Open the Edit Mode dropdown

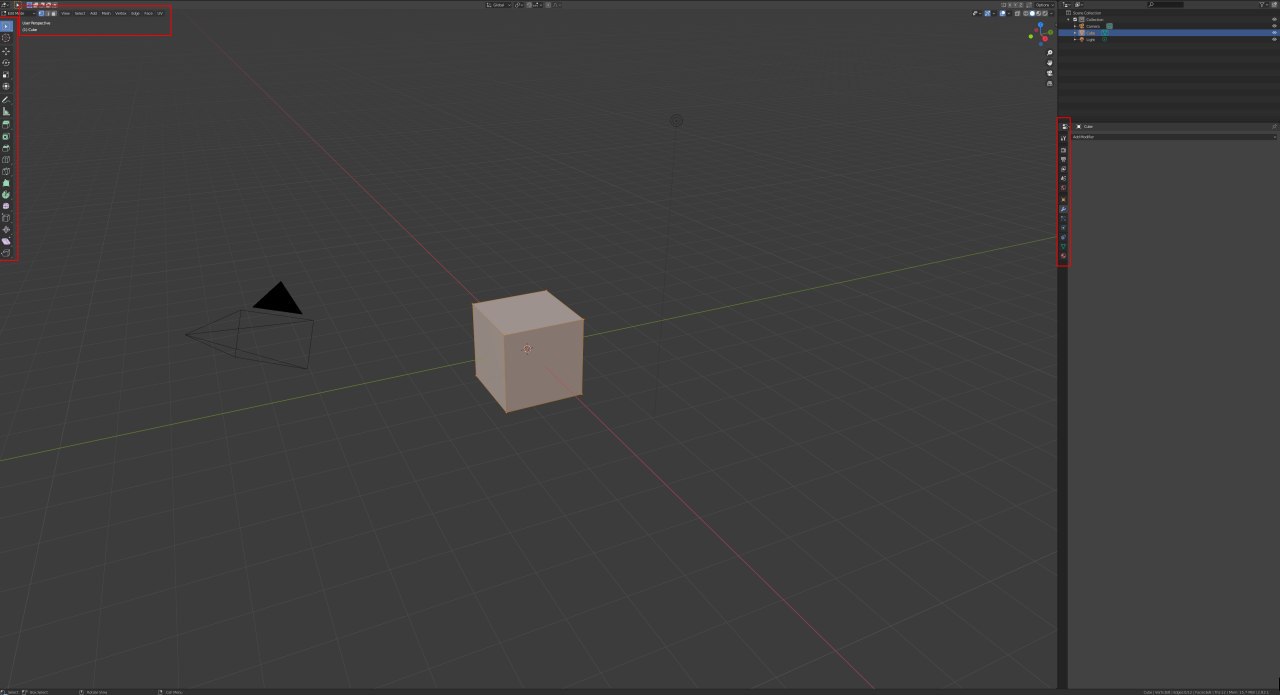(x=19, y=13)
